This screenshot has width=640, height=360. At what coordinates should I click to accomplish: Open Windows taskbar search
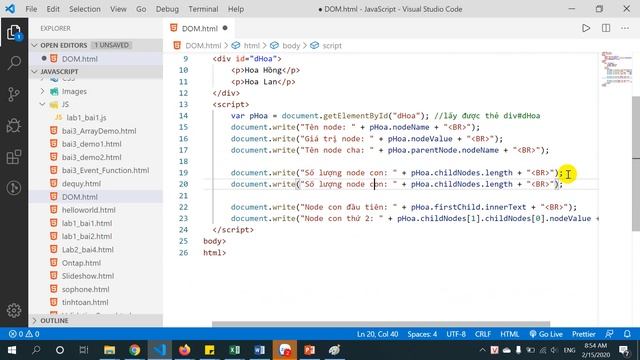tap(36, 350)
